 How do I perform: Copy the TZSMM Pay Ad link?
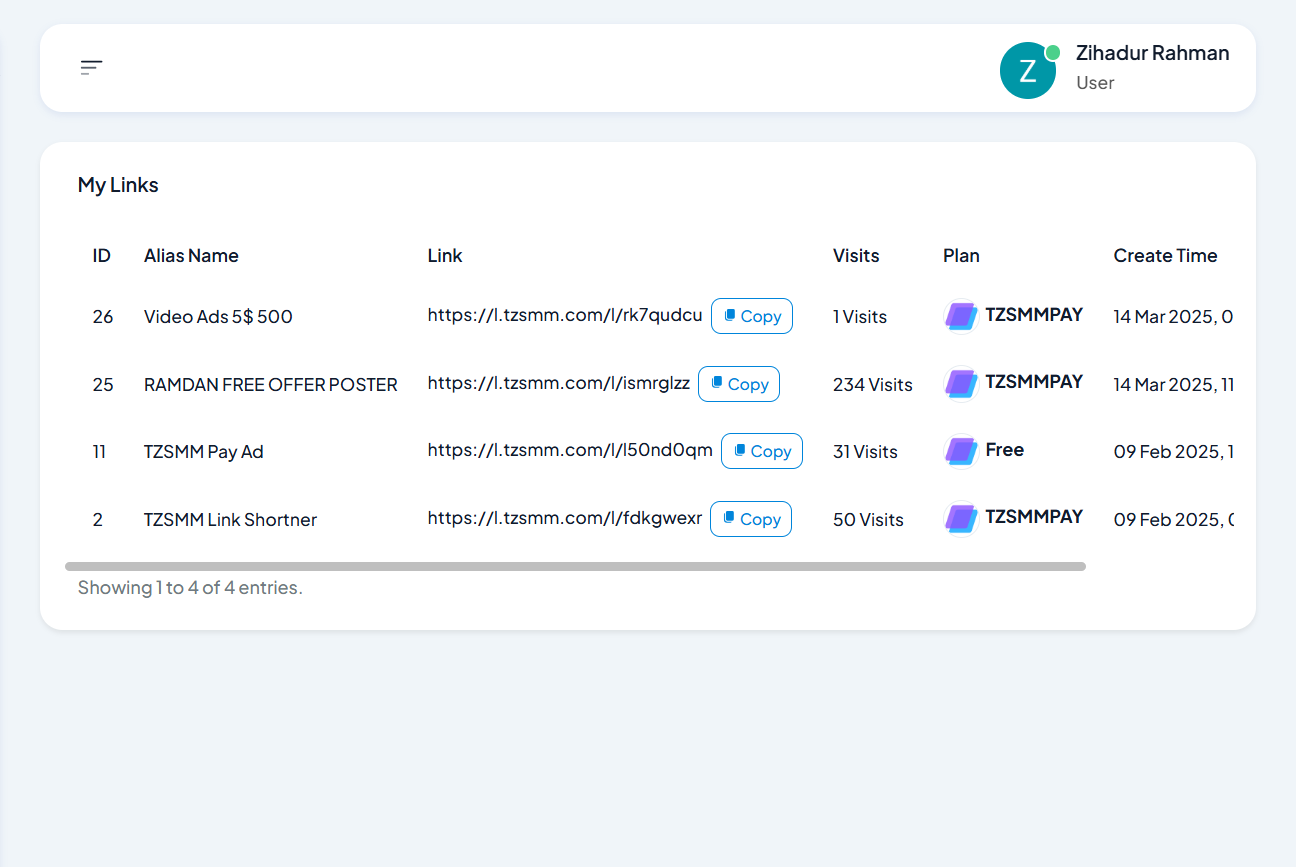coord(761,450)
